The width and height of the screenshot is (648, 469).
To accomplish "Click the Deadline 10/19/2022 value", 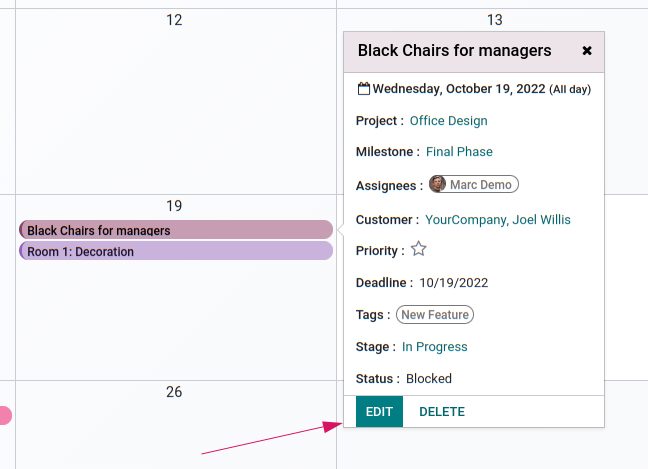I will pyautogui.click(x=453, y=283).
